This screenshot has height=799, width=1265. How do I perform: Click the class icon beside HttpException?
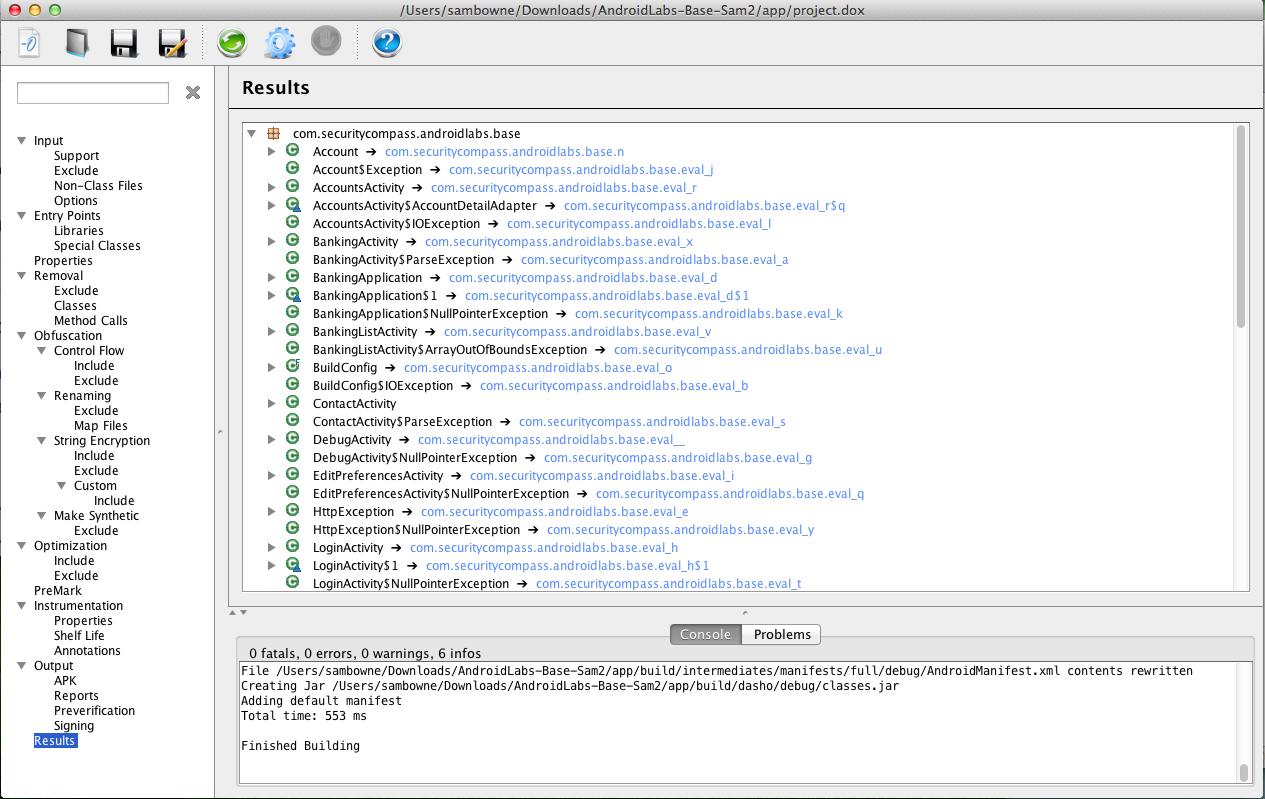coord(293,511)
